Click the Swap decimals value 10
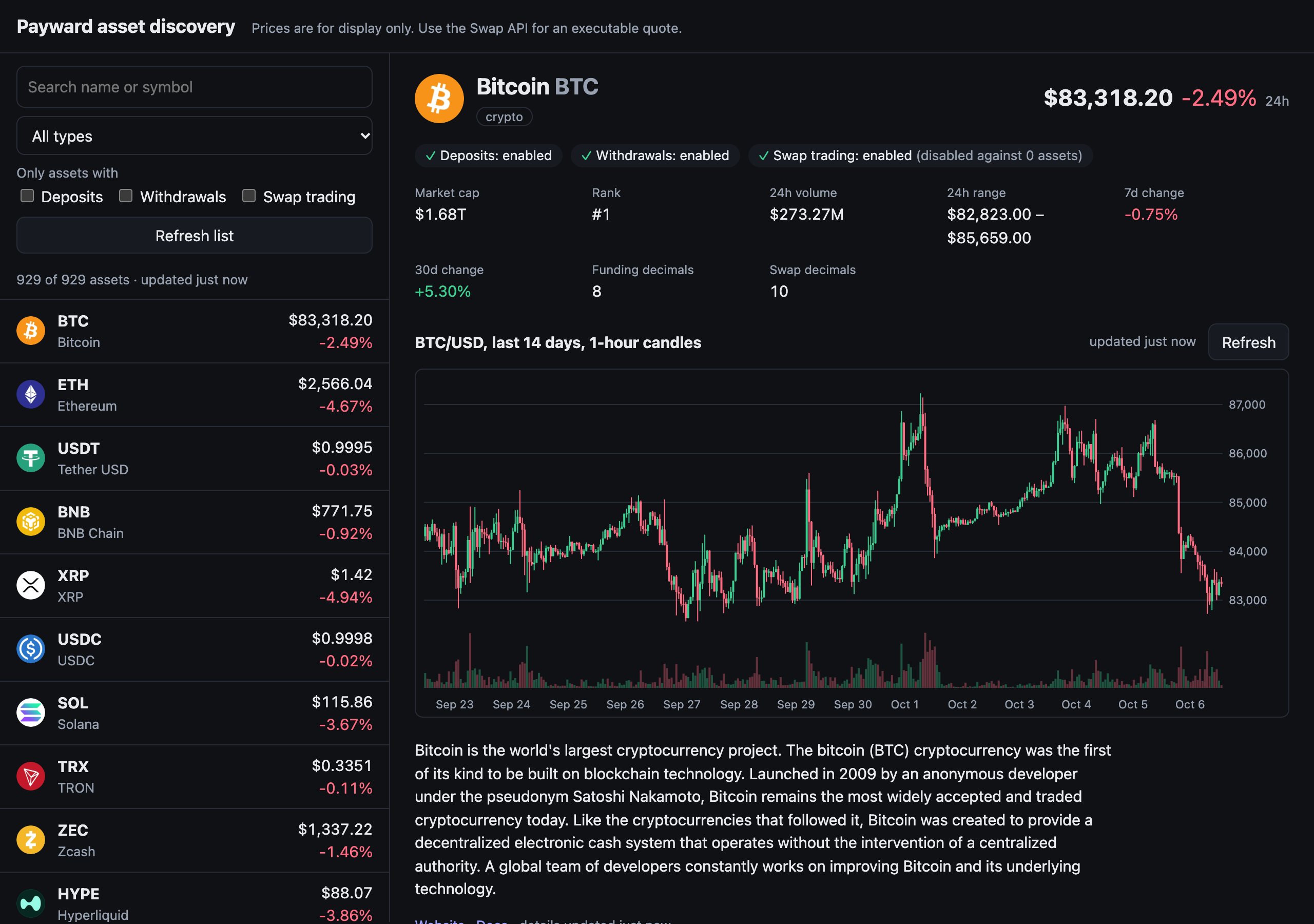 click(x=779, y=292)
